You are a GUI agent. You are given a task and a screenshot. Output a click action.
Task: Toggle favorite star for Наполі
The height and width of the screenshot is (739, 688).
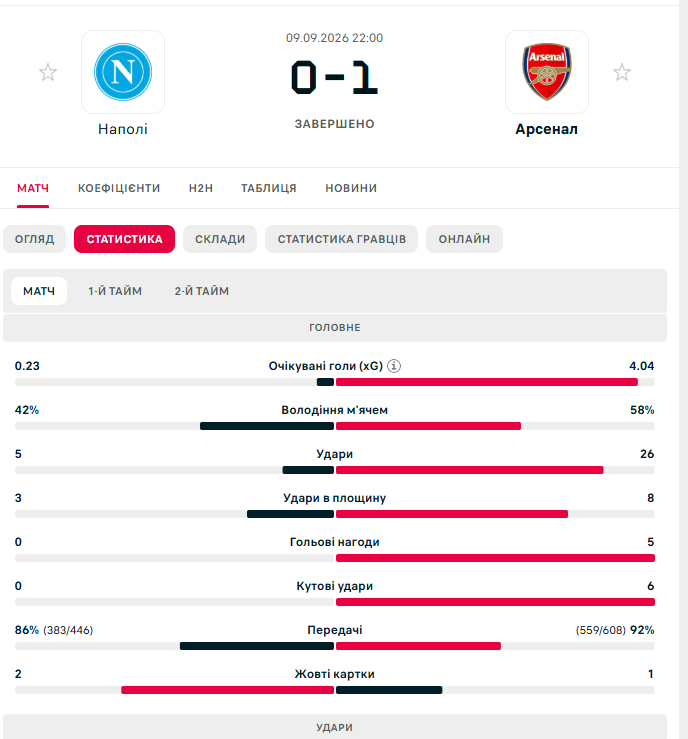pos(48,72)
